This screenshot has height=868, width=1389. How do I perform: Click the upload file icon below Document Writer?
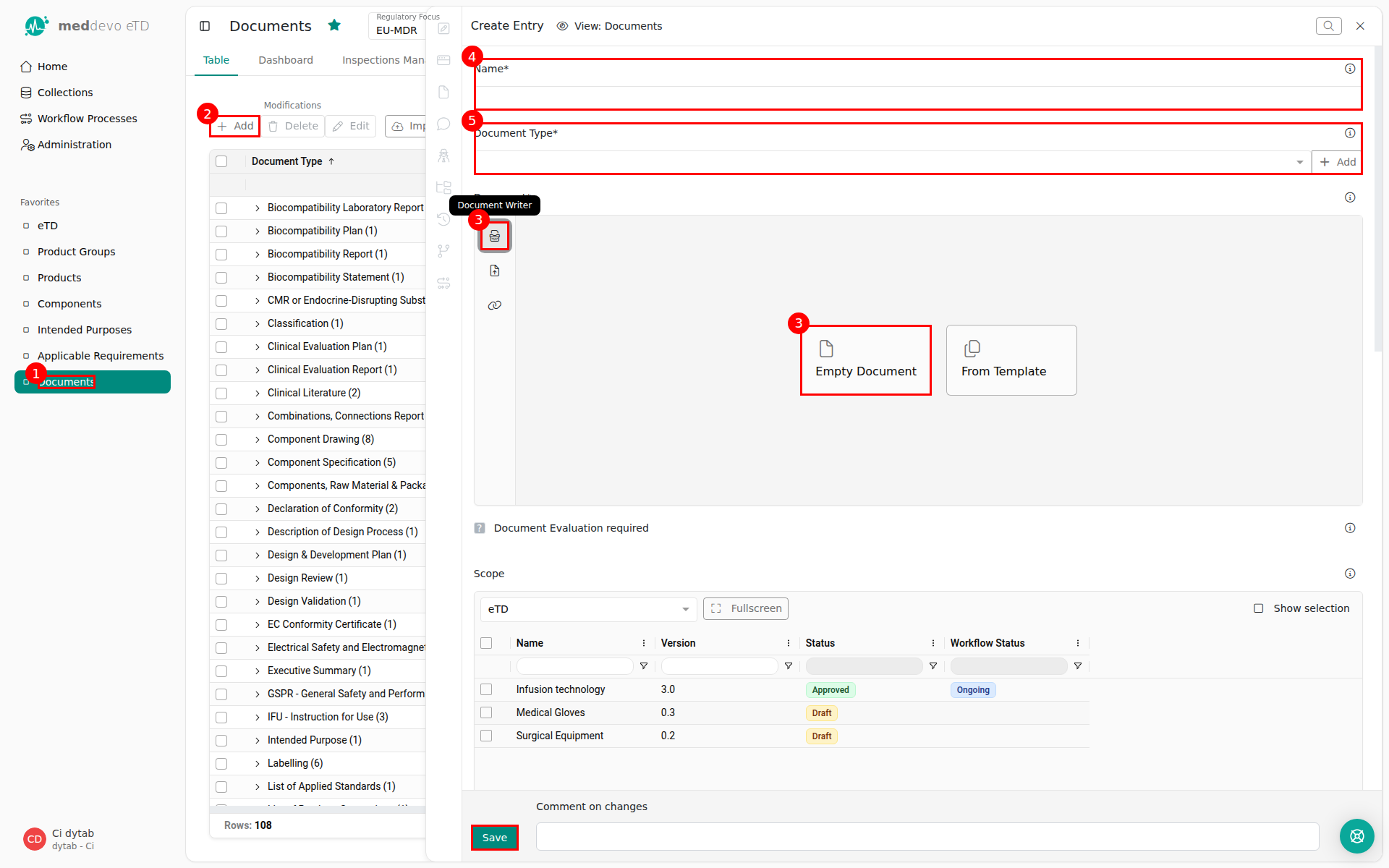coord(495,271)
